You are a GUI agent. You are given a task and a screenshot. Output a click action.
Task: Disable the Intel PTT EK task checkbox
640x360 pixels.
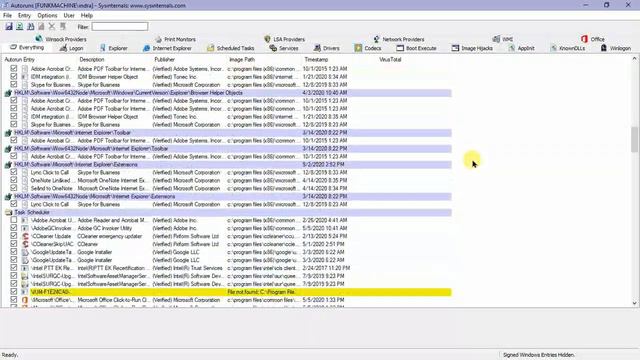[x=14, y=268]
